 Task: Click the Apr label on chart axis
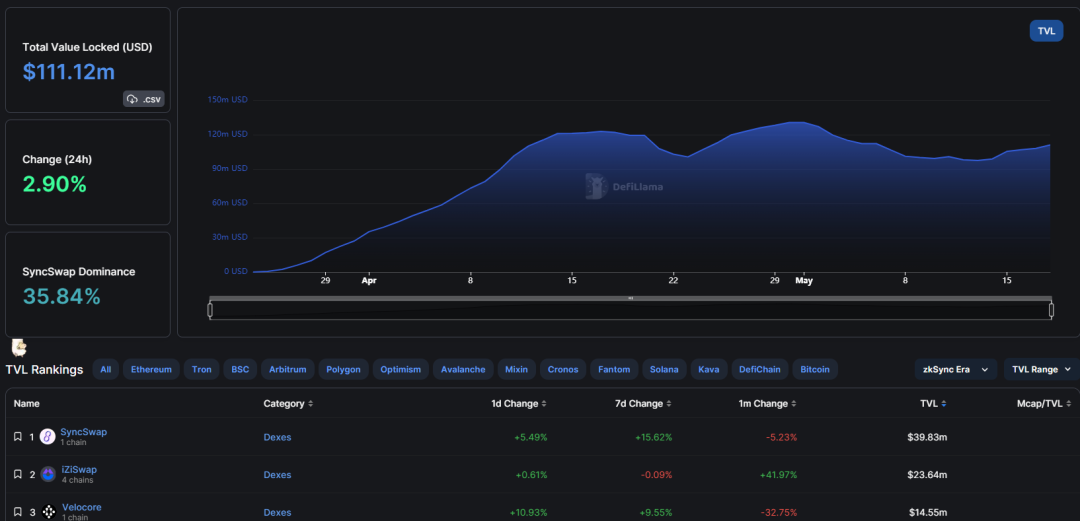click(369, 281)
